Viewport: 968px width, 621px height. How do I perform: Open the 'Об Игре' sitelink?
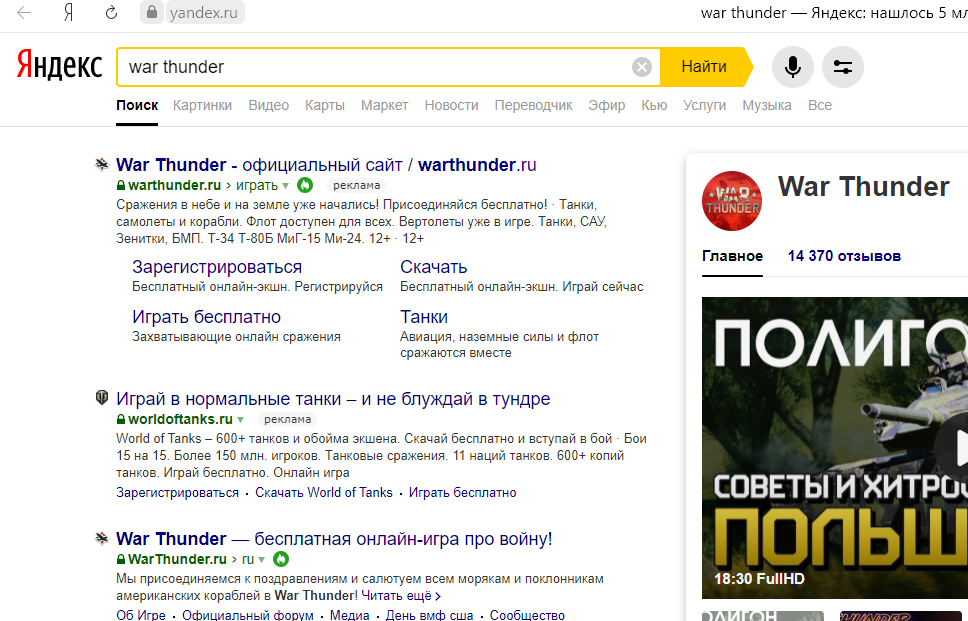141,615
